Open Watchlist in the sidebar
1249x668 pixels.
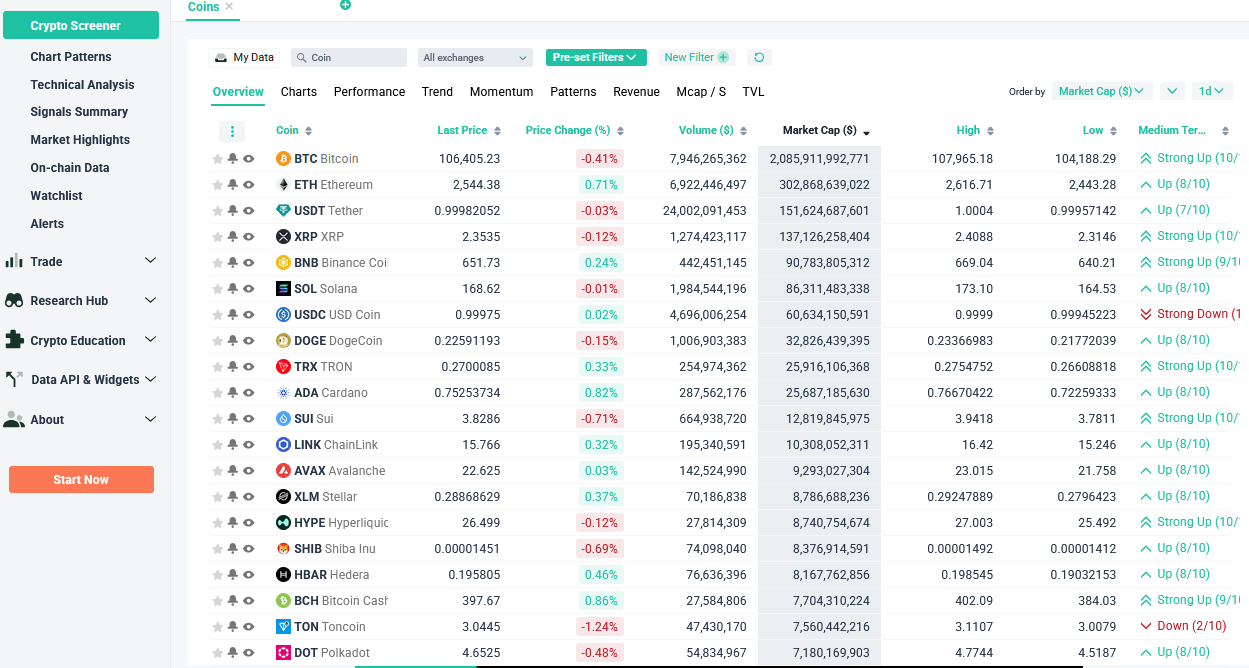56,196
